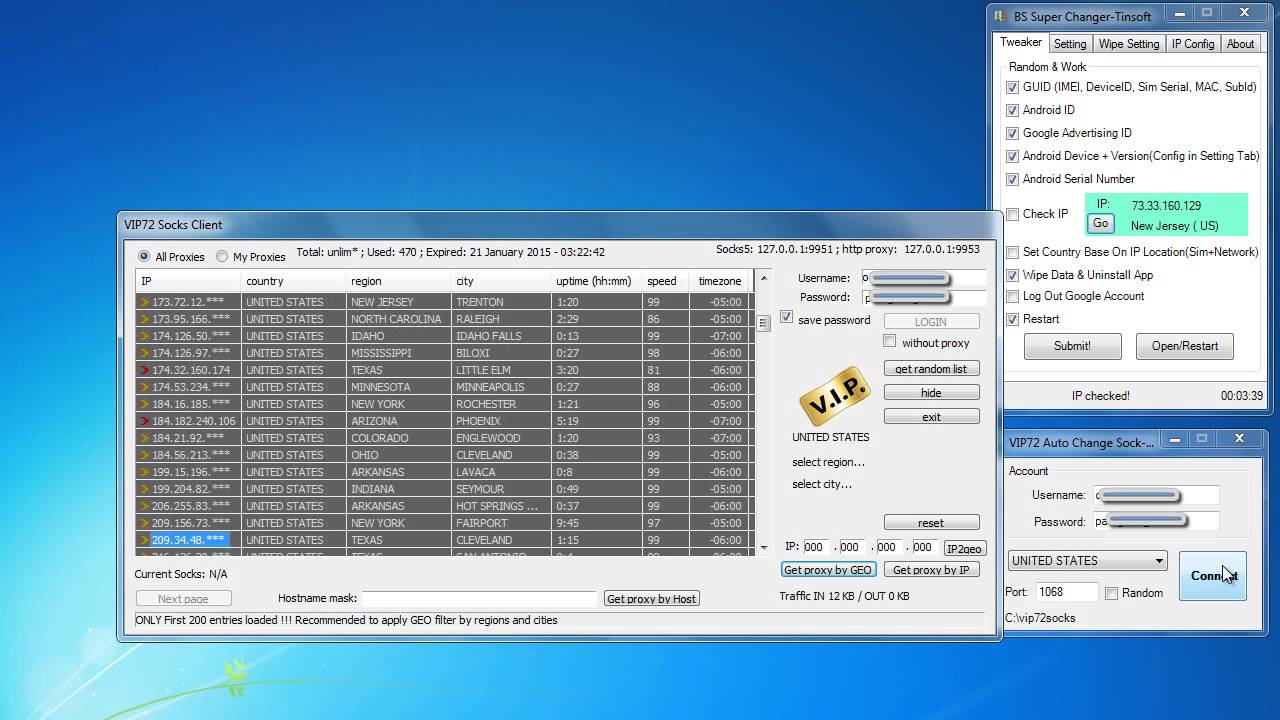Select the FAIRPORT New York proxy row
Screen dimensions: 1280x720
pyautogui.click(x=444, y=523)
